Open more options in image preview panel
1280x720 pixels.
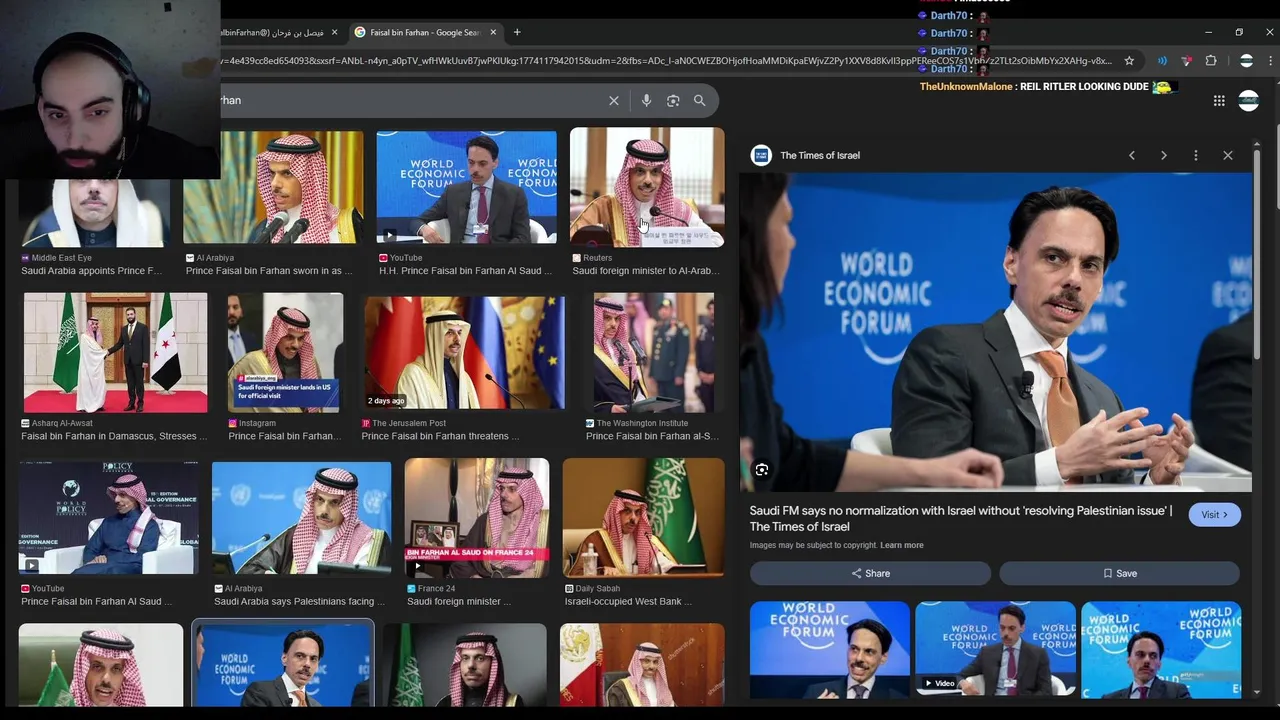(x=1195, y=155)
